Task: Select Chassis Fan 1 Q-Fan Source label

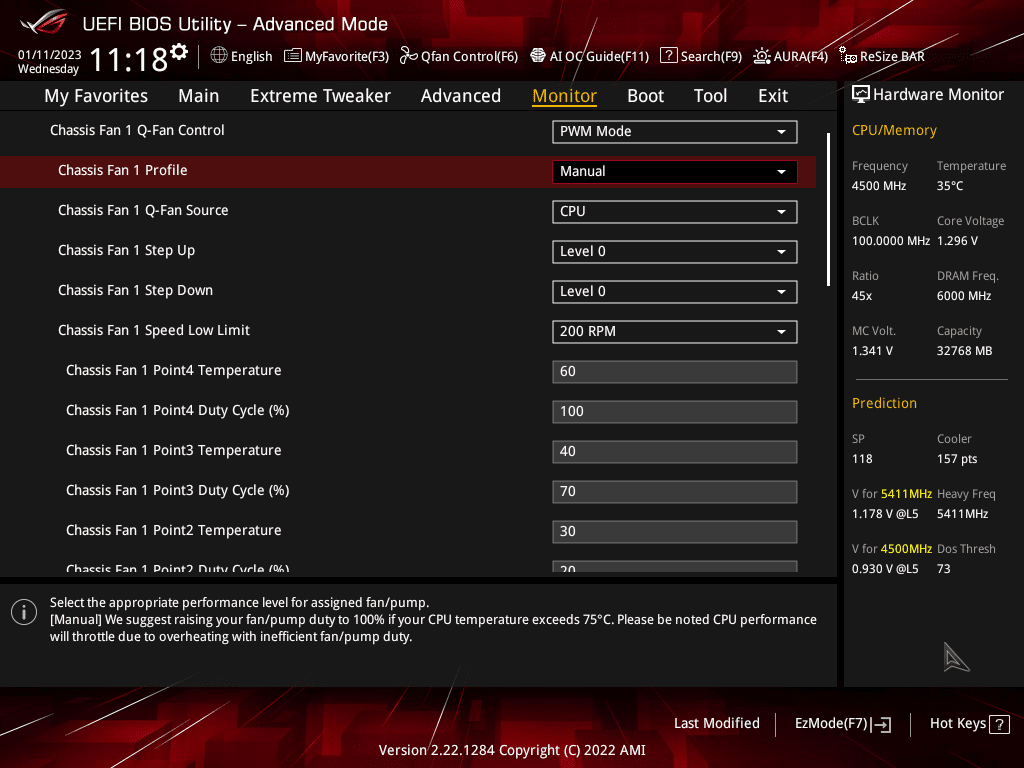Action: 143,210
